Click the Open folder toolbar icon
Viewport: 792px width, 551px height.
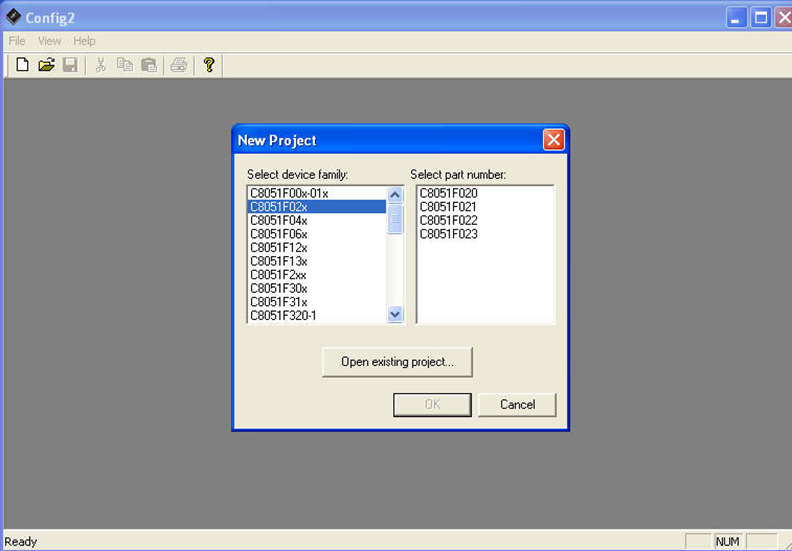[46, 65]
